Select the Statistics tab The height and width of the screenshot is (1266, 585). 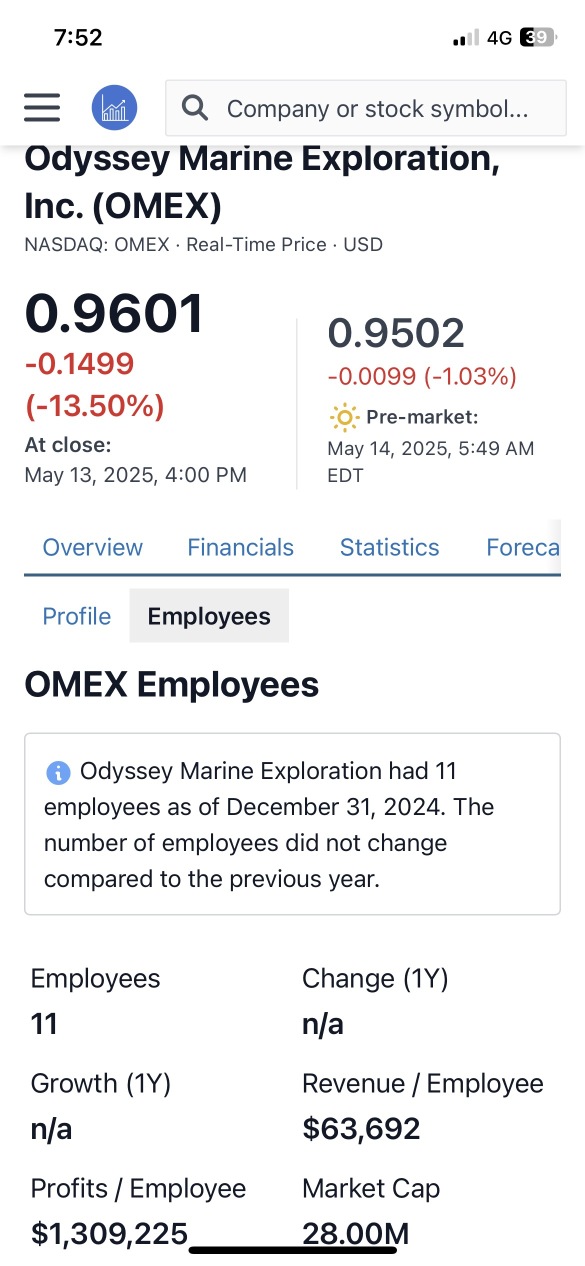[x=389, y=547]
